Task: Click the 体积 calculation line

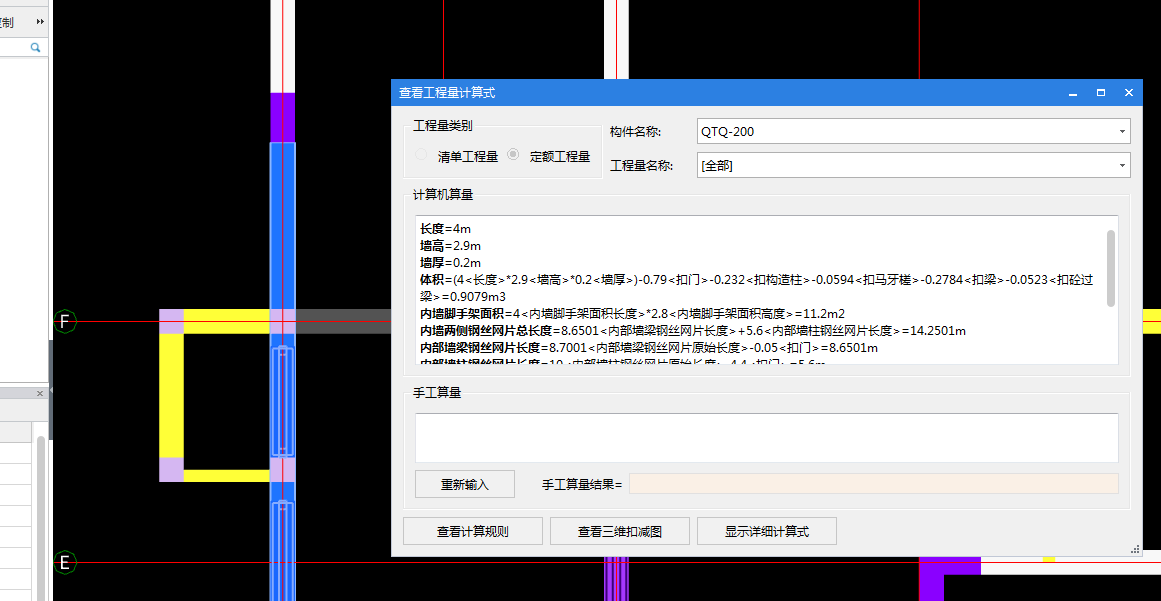Action: tap(757, 288)
